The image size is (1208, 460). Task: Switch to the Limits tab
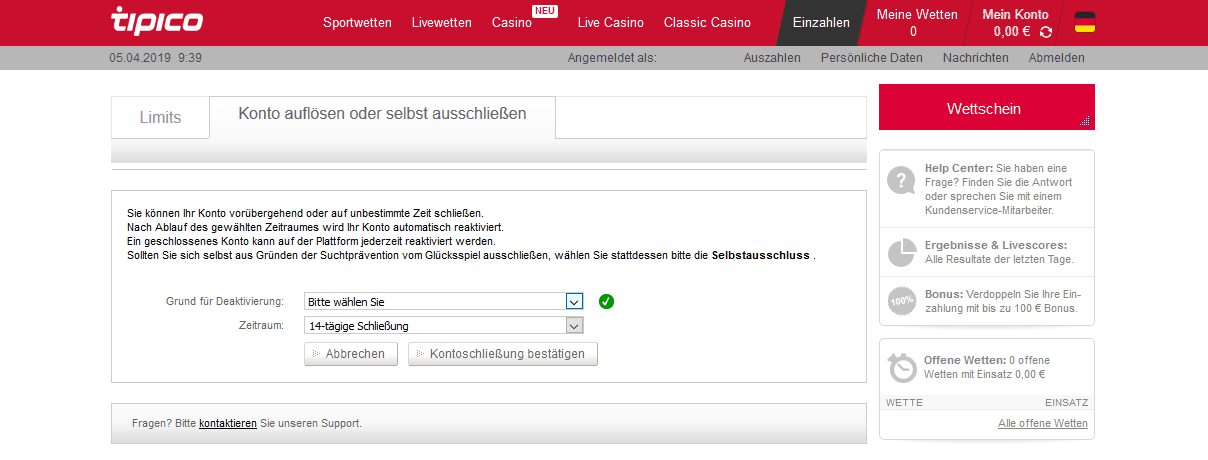pos(160,117)
